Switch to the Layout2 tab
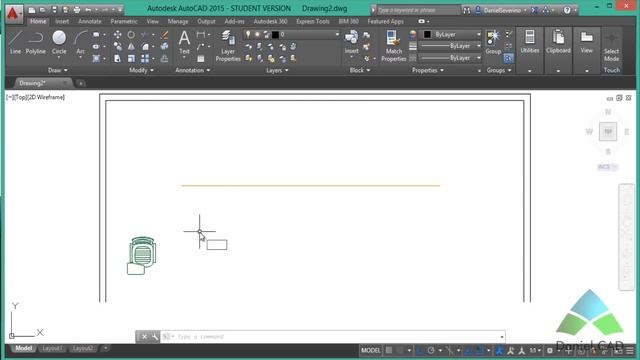Screen dimensions: 640x360 [x=82, y=348]
